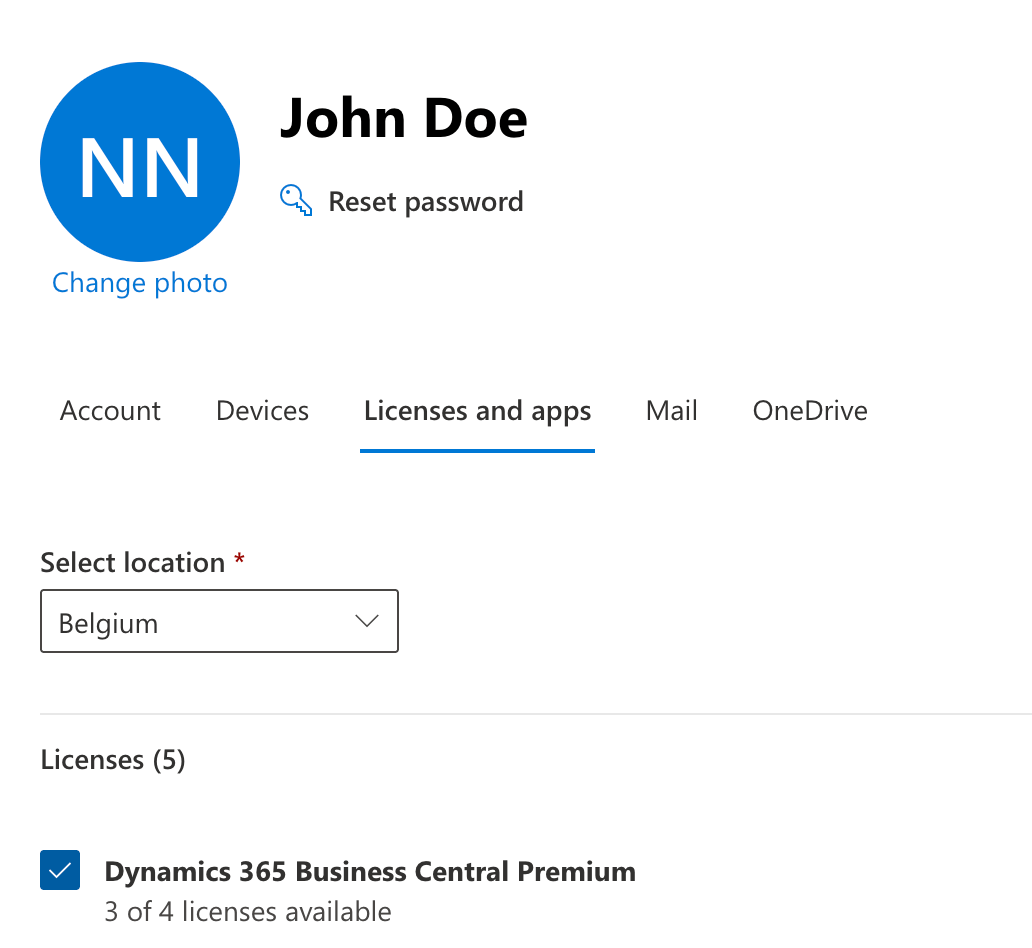This screenshot has height=948, width=1032.
Task: Click the Dynamics 365 Business Central Premium label
Action: pyautogui.click(x=370, y=871)
